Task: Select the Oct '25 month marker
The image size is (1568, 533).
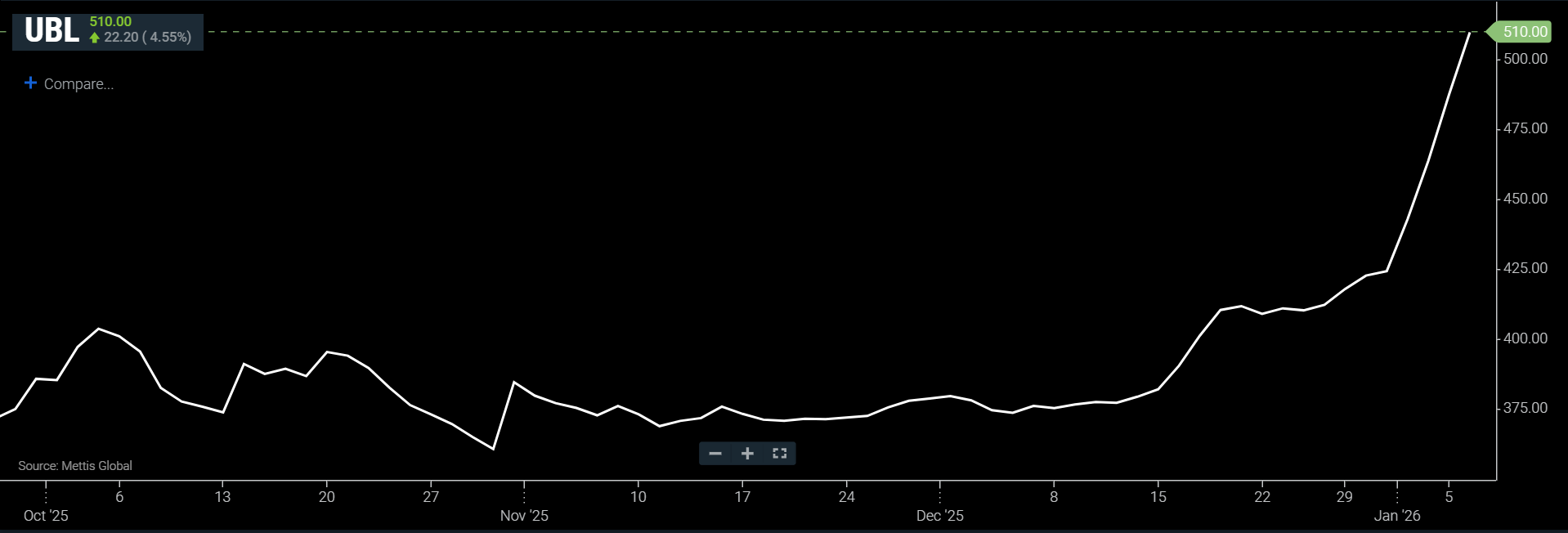Action: (46, 516)
